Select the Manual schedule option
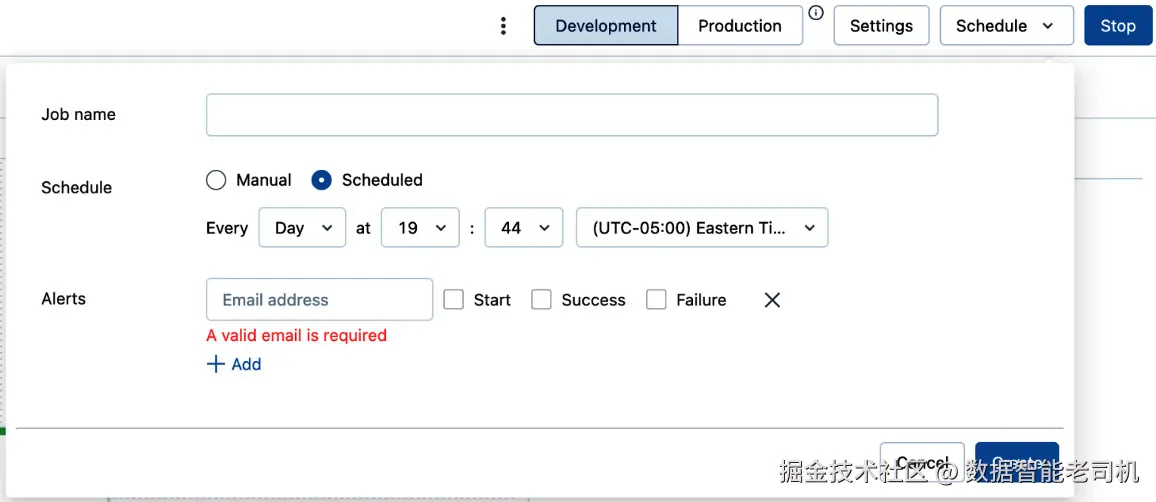Viewport: 1156px width, 502px height. click(216, 180)
